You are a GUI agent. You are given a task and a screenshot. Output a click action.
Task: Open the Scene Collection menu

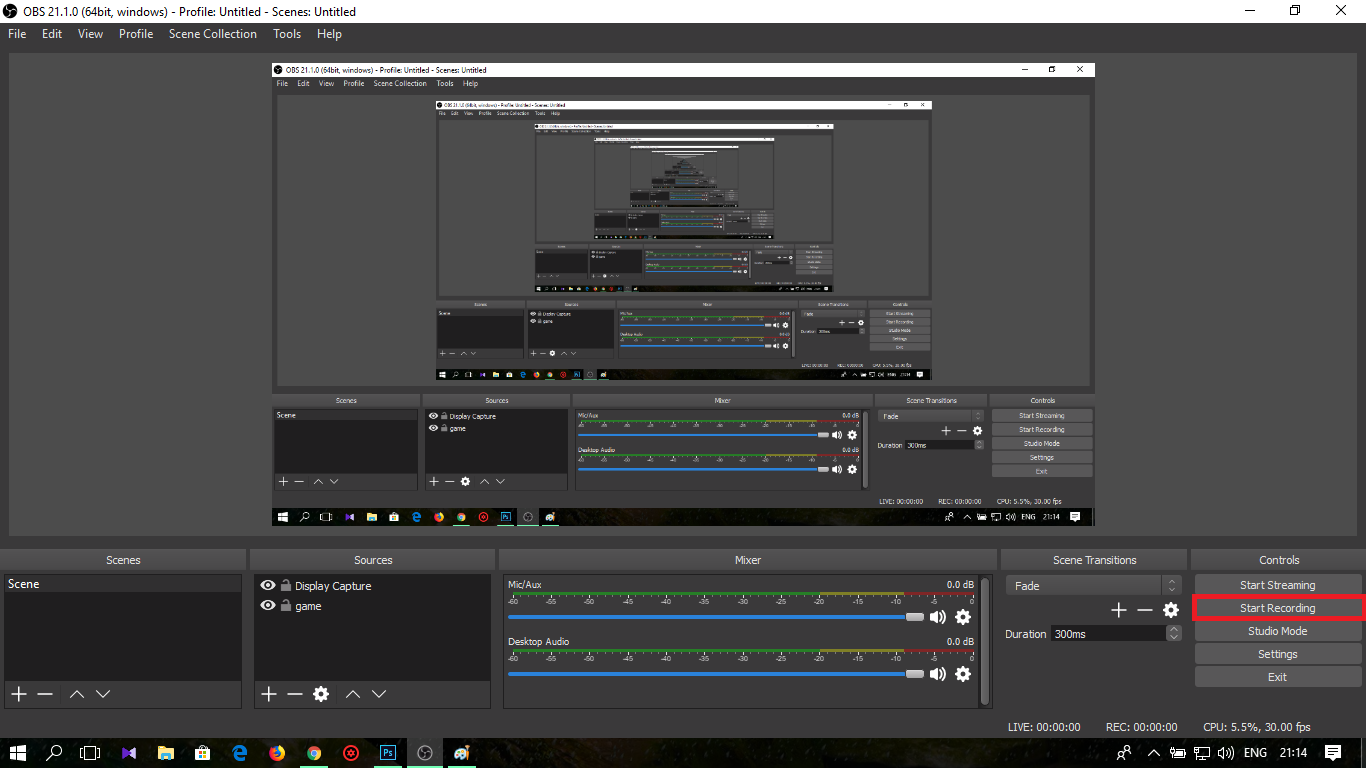tap(213, 34)
